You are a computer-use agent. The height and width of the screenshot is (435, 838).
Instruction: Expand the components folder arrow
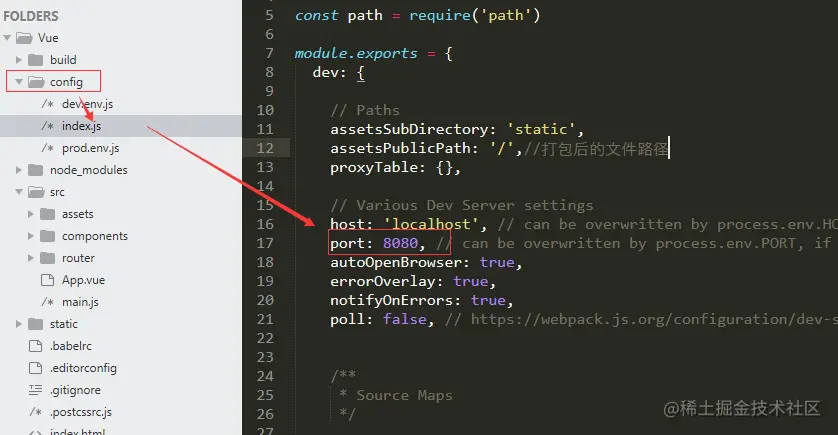click(30, 236)
